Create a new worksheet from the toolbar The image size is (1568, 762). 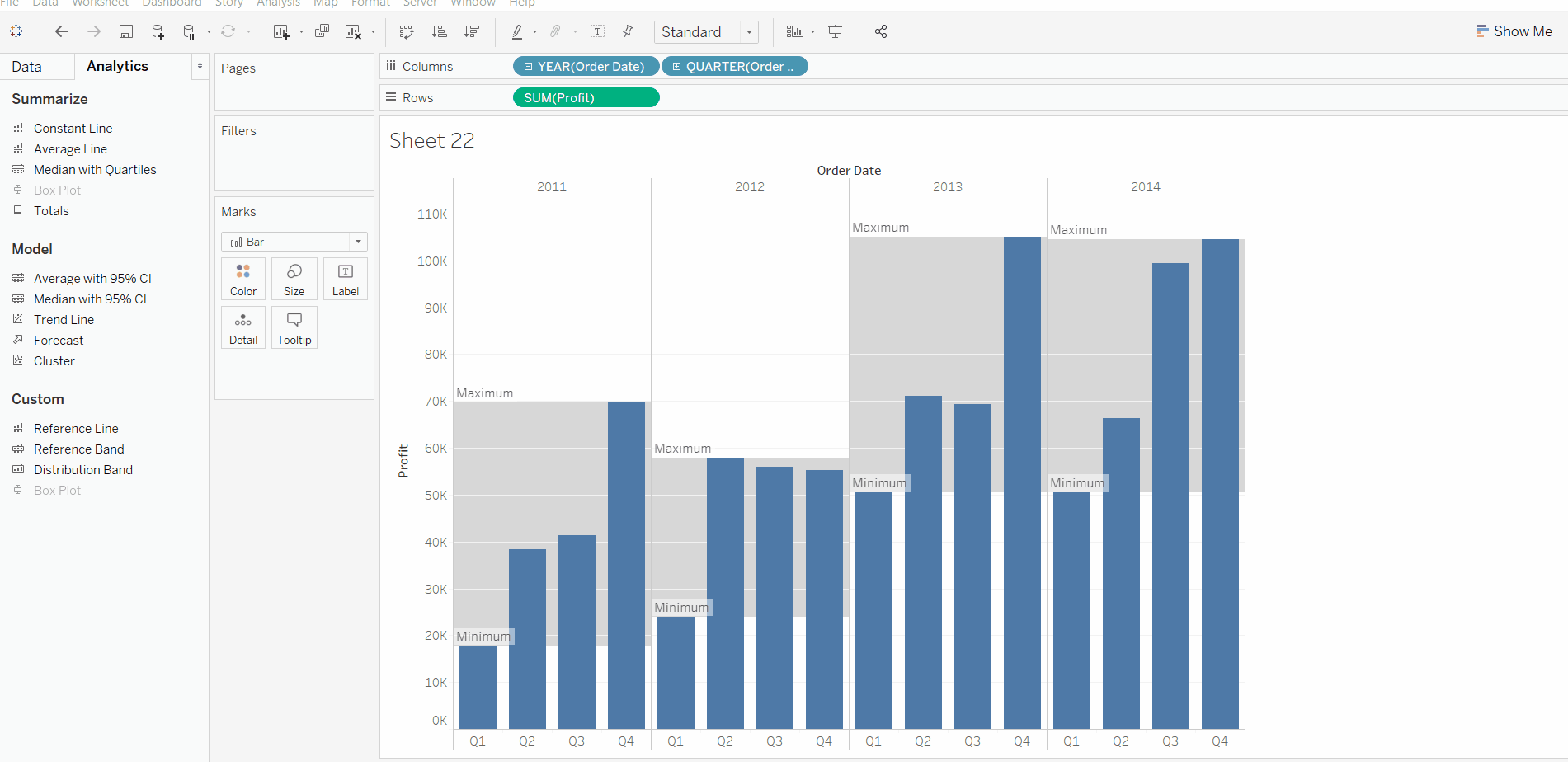281,31
